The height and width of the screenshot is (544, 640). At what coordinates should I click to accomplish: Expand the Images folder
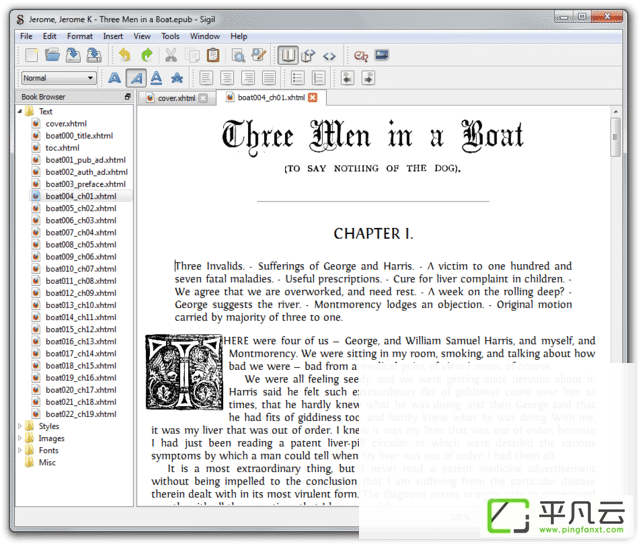pyautogui.click(x=20, y=438)
